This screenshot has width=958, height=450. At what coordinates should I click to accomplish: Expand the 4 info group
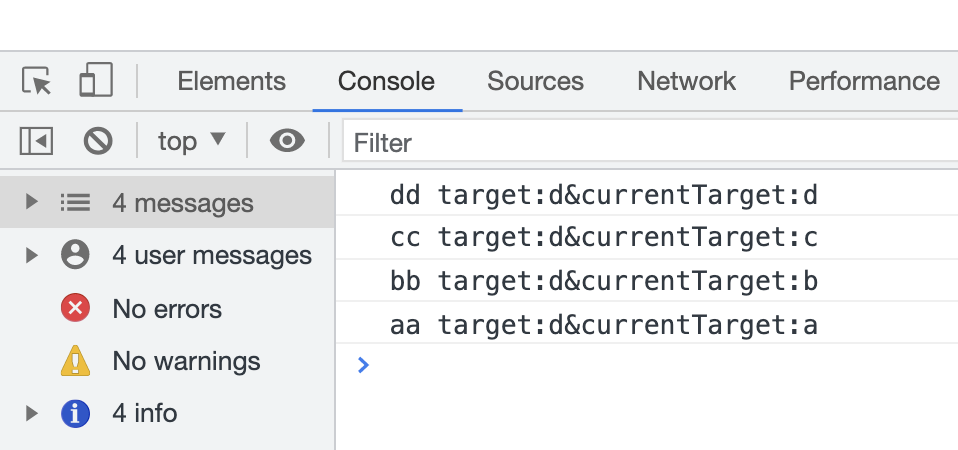32,413
